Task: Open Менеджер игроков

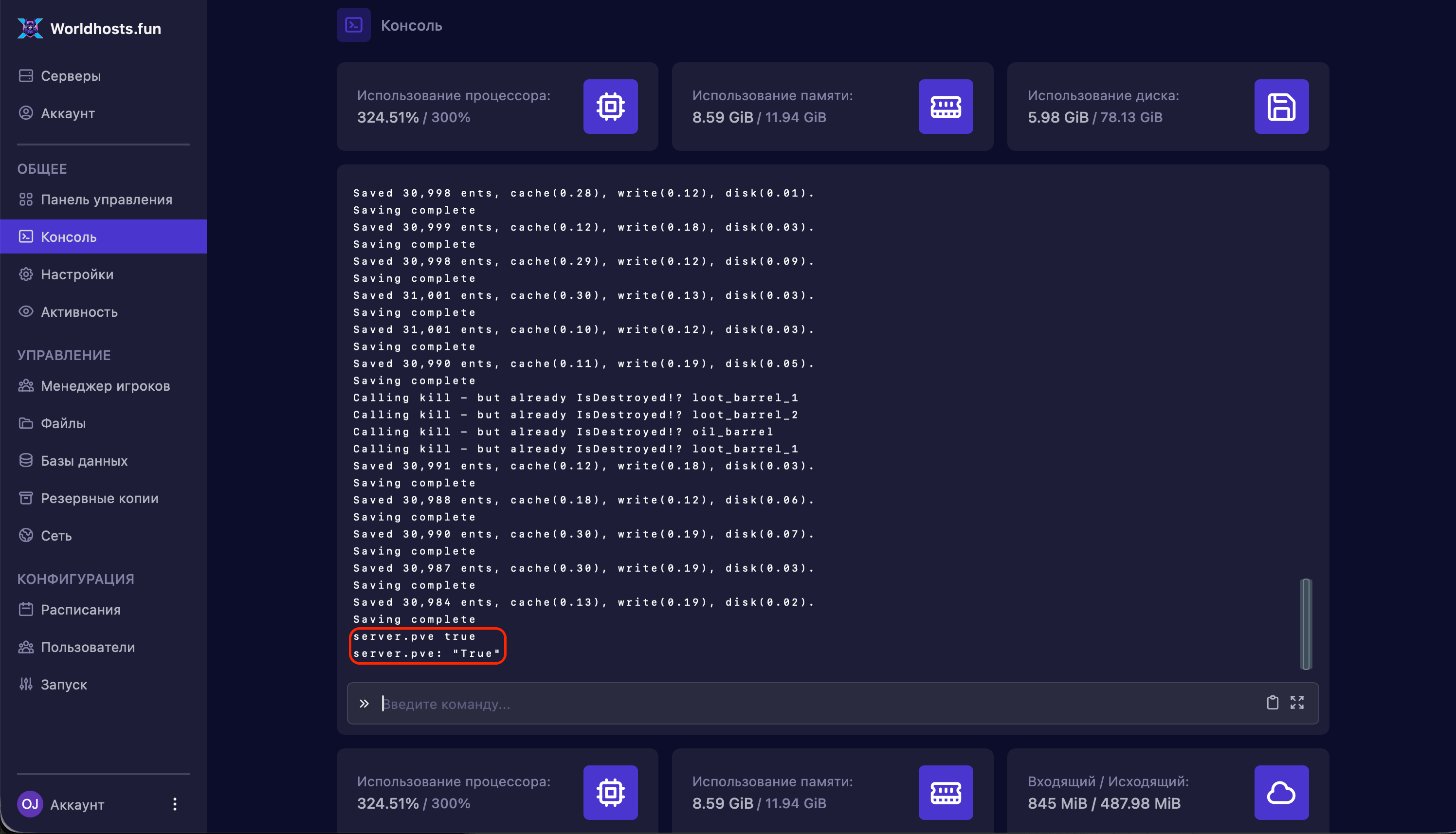Action: (x=103, y=385)
